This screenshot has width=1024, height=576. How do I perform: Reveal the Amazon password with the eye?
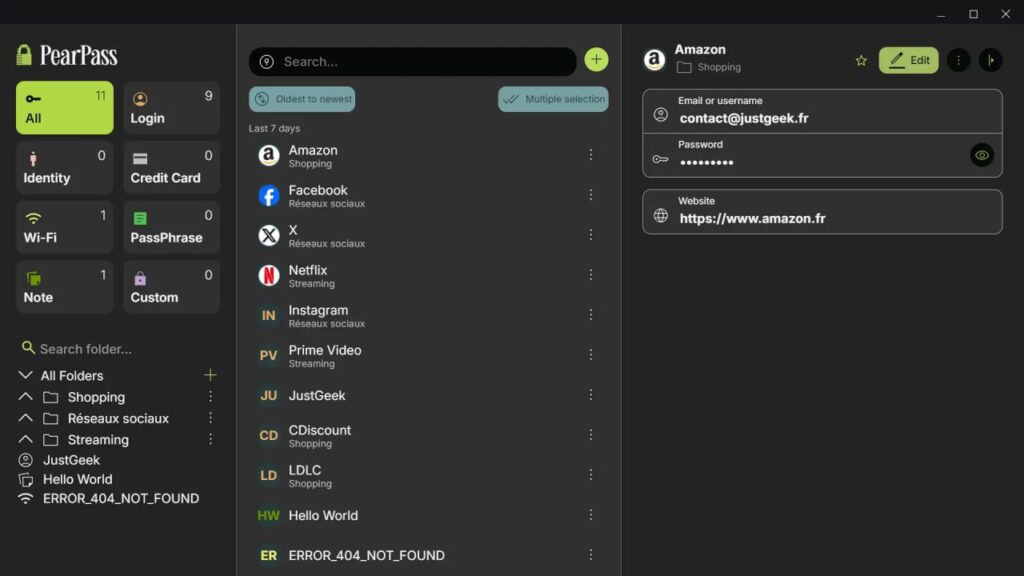983,156
